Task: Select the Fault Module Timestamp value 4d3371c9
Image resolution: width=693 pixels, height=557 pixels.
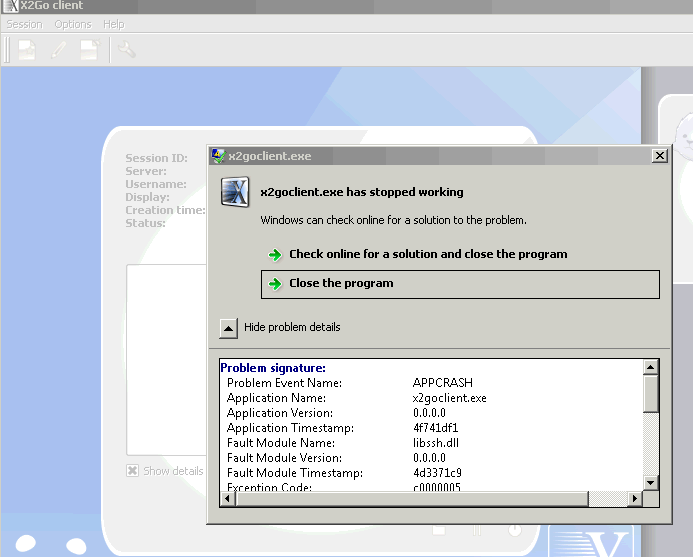Action: 437,473
